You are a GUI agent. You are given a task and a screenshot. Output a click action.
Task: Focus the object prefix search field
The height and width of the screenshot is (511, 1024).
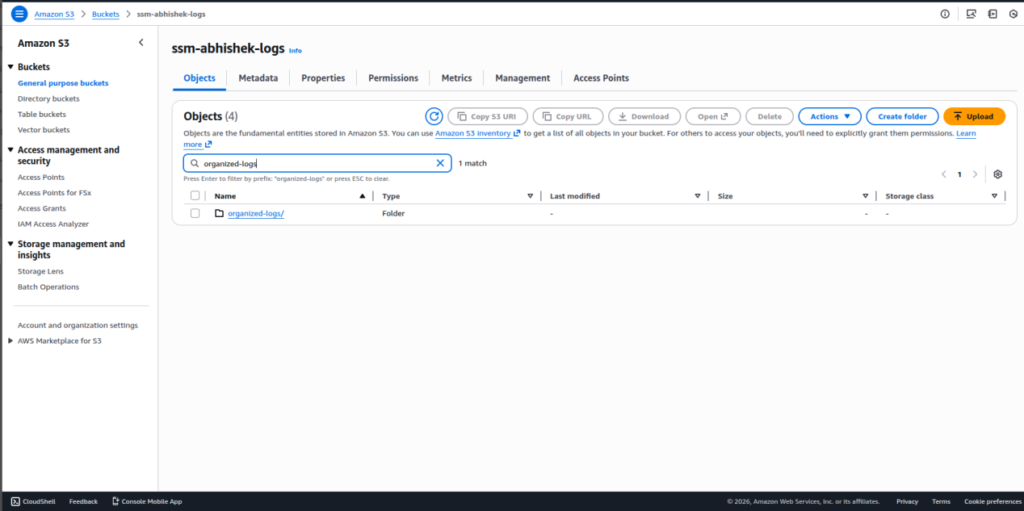[x=317, y=163]
